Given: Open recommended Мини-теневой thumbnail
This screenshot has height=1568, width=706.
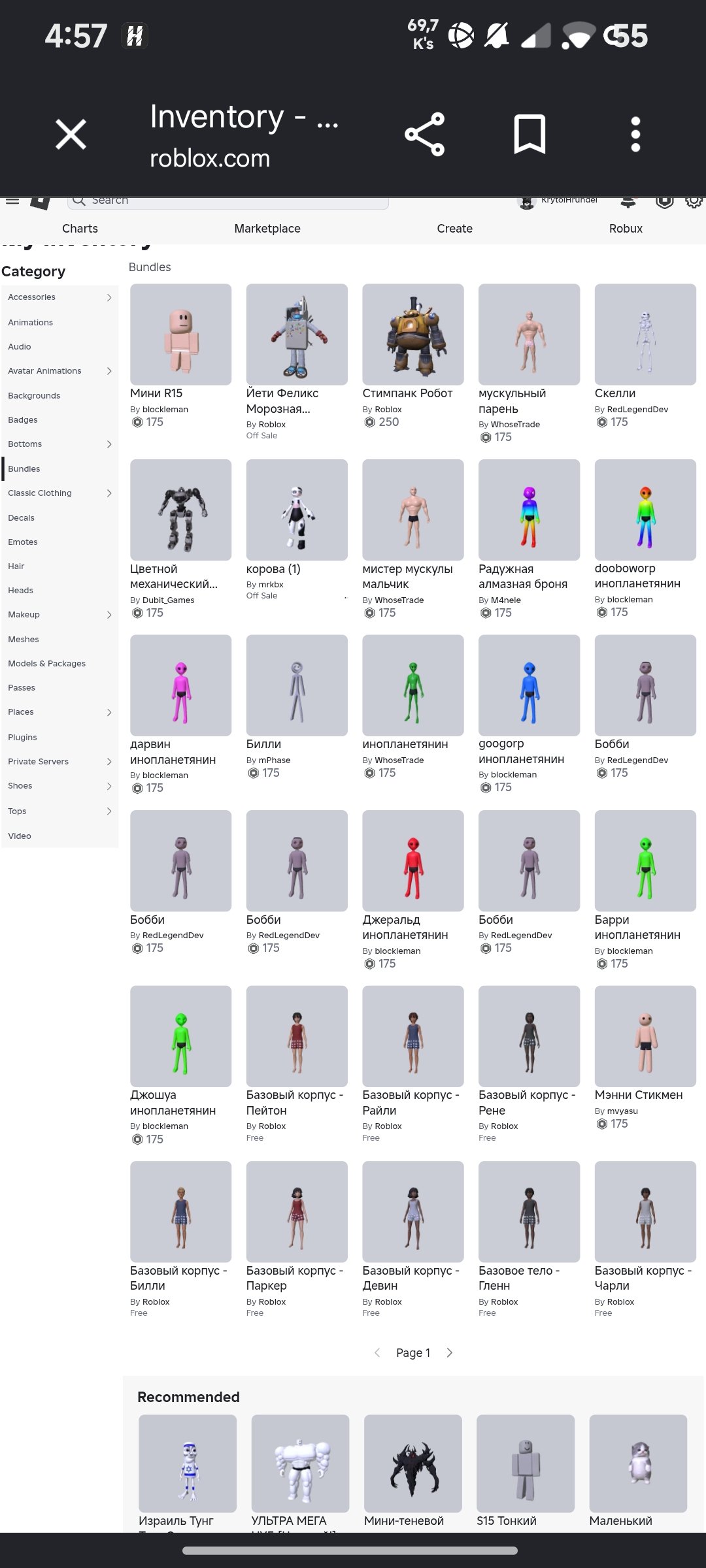Looking at the screenshot, I should (x=413, y=1463).
